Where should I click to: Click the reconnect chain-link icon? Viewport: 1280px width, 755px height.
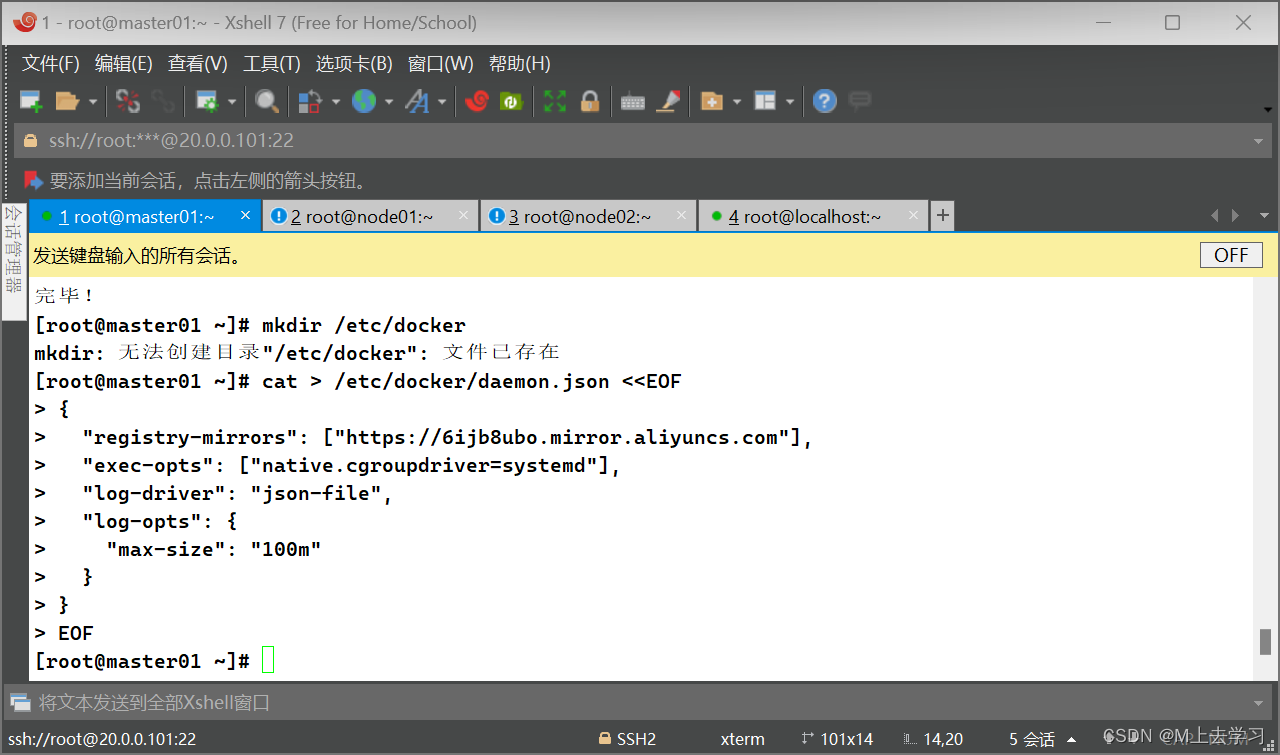coord(163,101)
